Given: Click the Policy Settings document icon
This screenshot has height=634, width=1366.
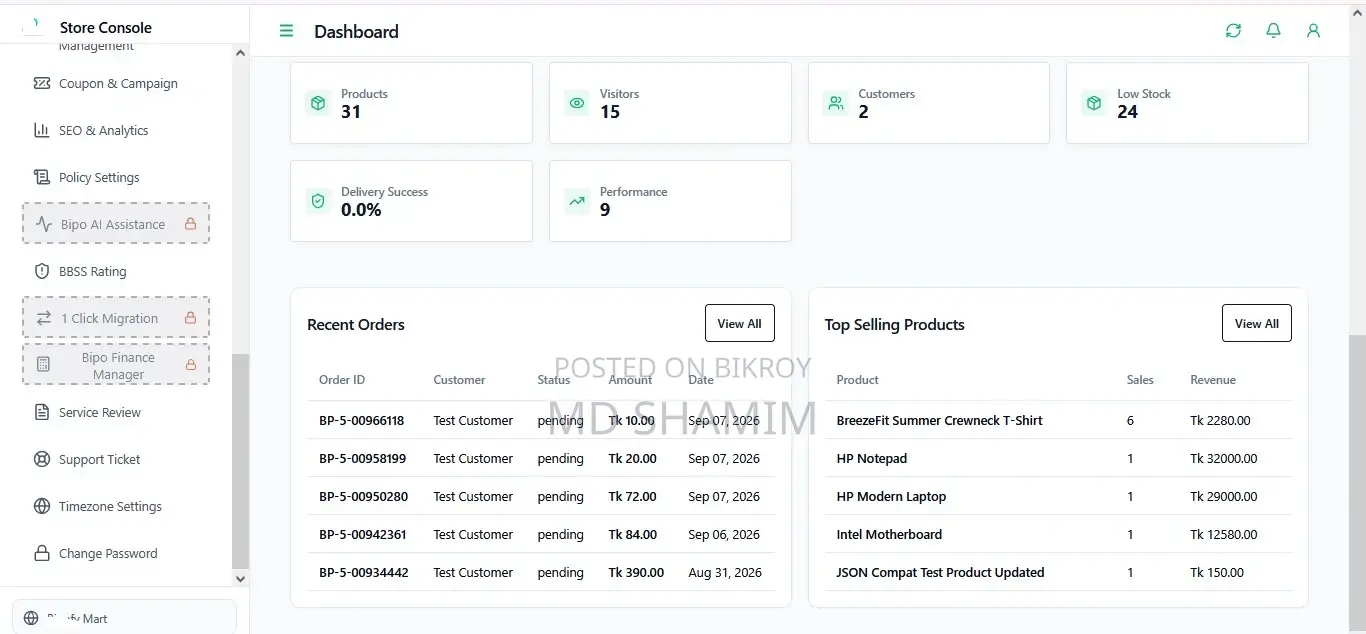Looking at the screenshot, I should click(x=42, y=177).
